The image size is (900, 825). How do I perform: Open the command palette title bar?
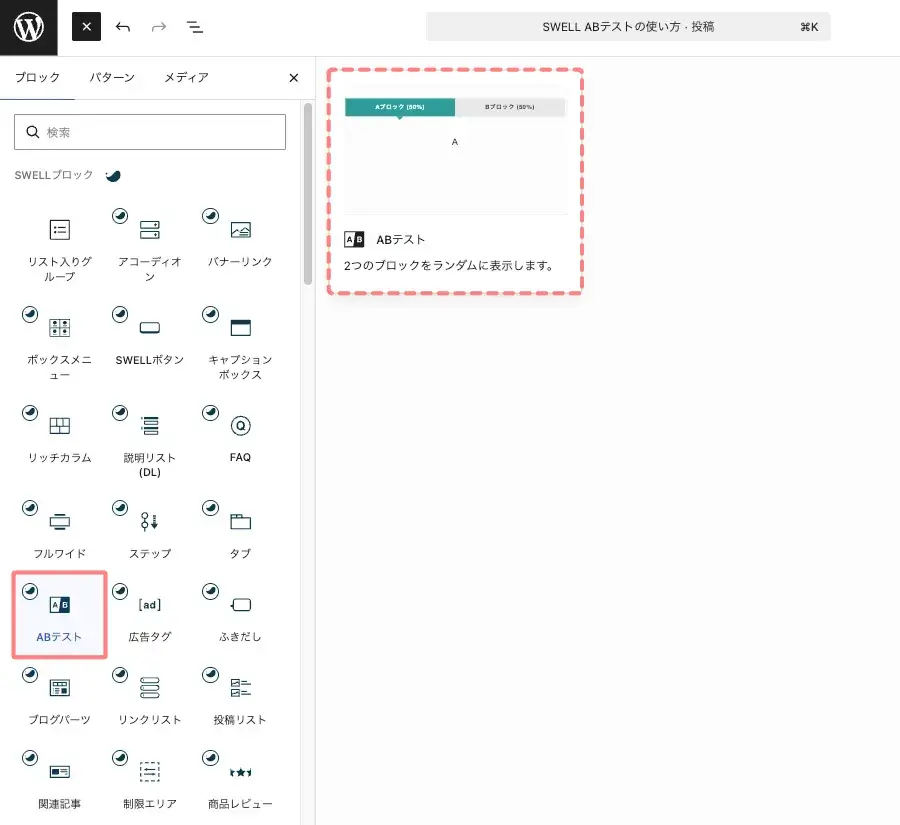pos(628,26)
